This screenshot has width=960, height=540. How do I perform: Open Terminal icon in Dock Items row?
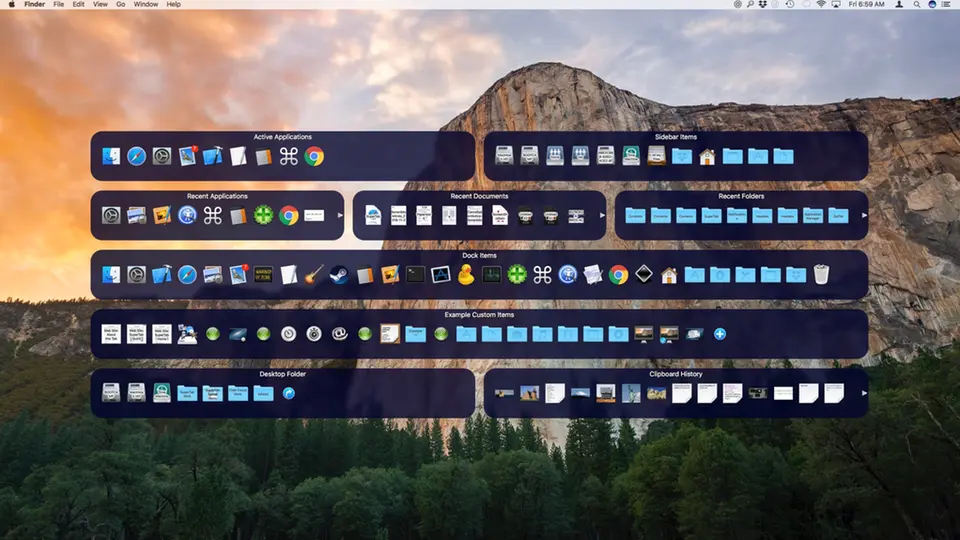416,274
